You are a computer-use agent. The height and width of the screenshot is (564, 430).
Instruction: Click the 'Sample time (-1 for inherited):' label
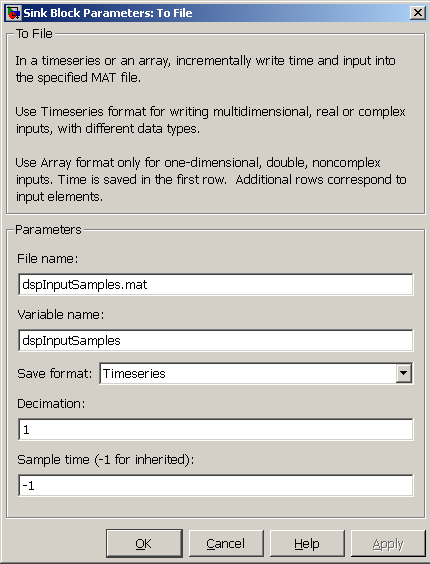tap(105, 459)
